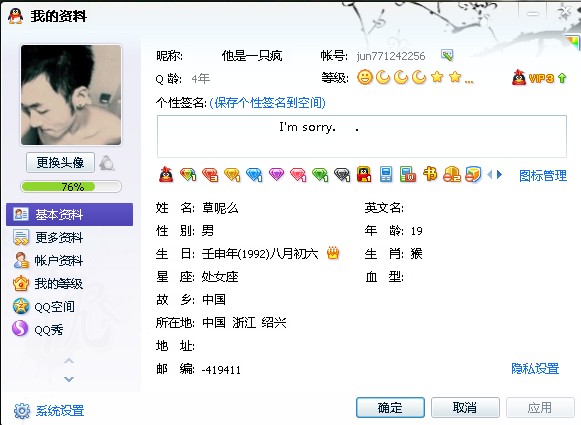Click the yellow diamond service icon

pyautogui.click(x=232, y=175)
